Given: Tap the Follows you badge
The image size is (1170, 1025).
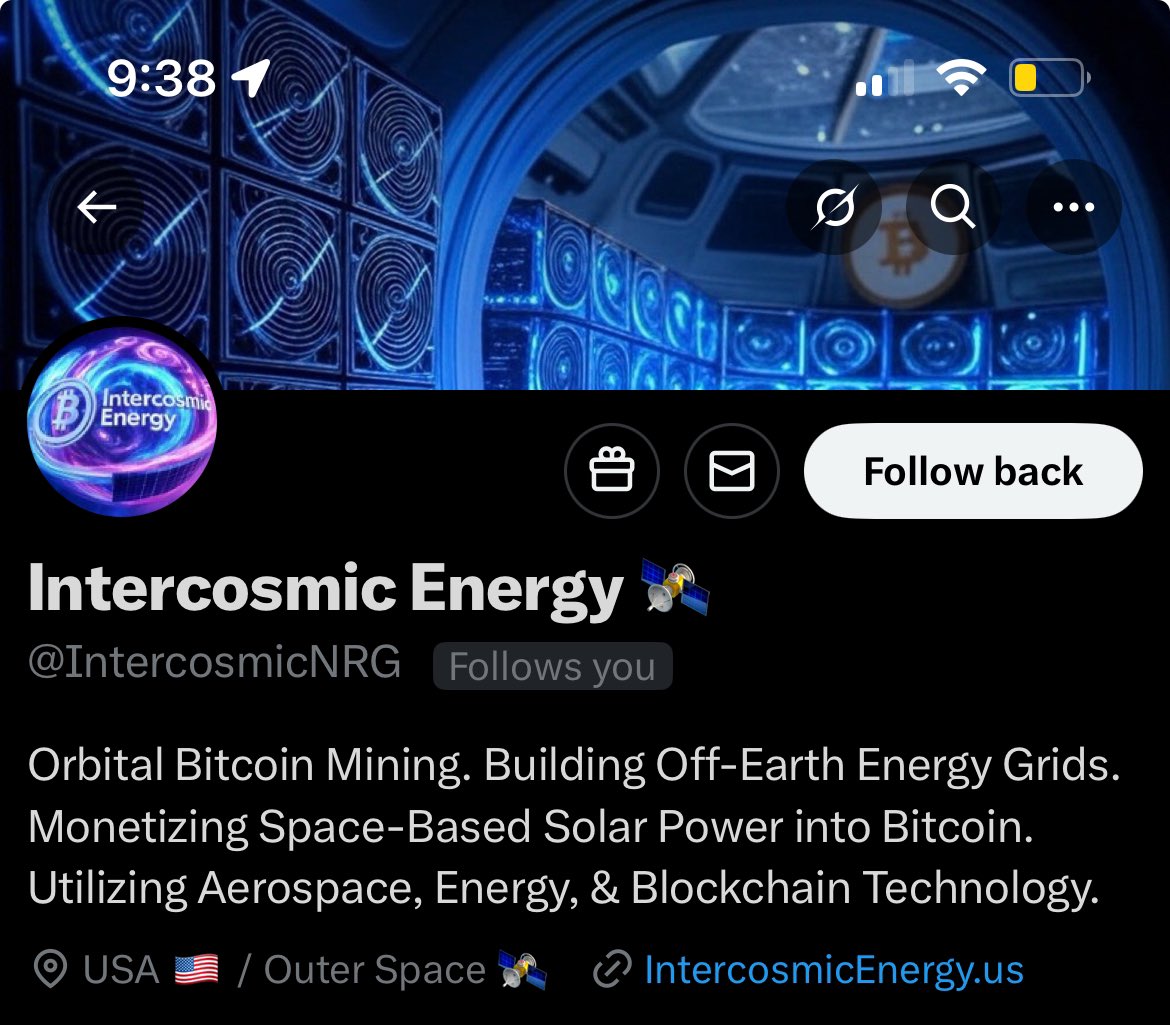Looking at the screenshot, I should [552, 665].
